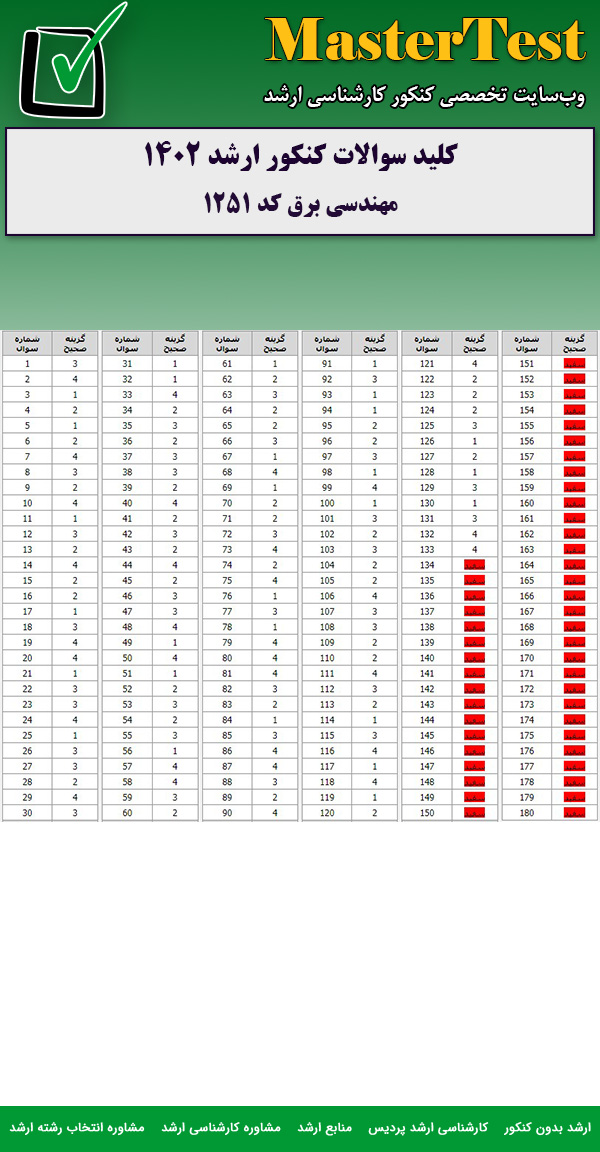
Task: Click the question number 120 cell
Action: 327,813
